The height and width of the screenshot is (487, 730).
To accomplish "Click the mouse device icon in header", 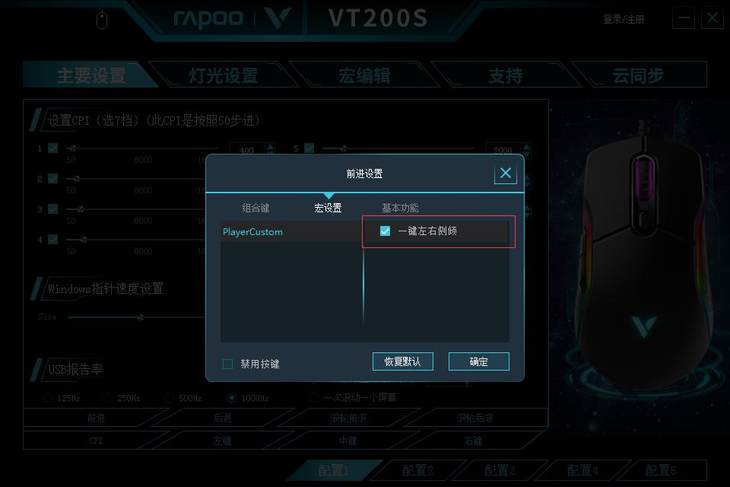I will (102, 20).
